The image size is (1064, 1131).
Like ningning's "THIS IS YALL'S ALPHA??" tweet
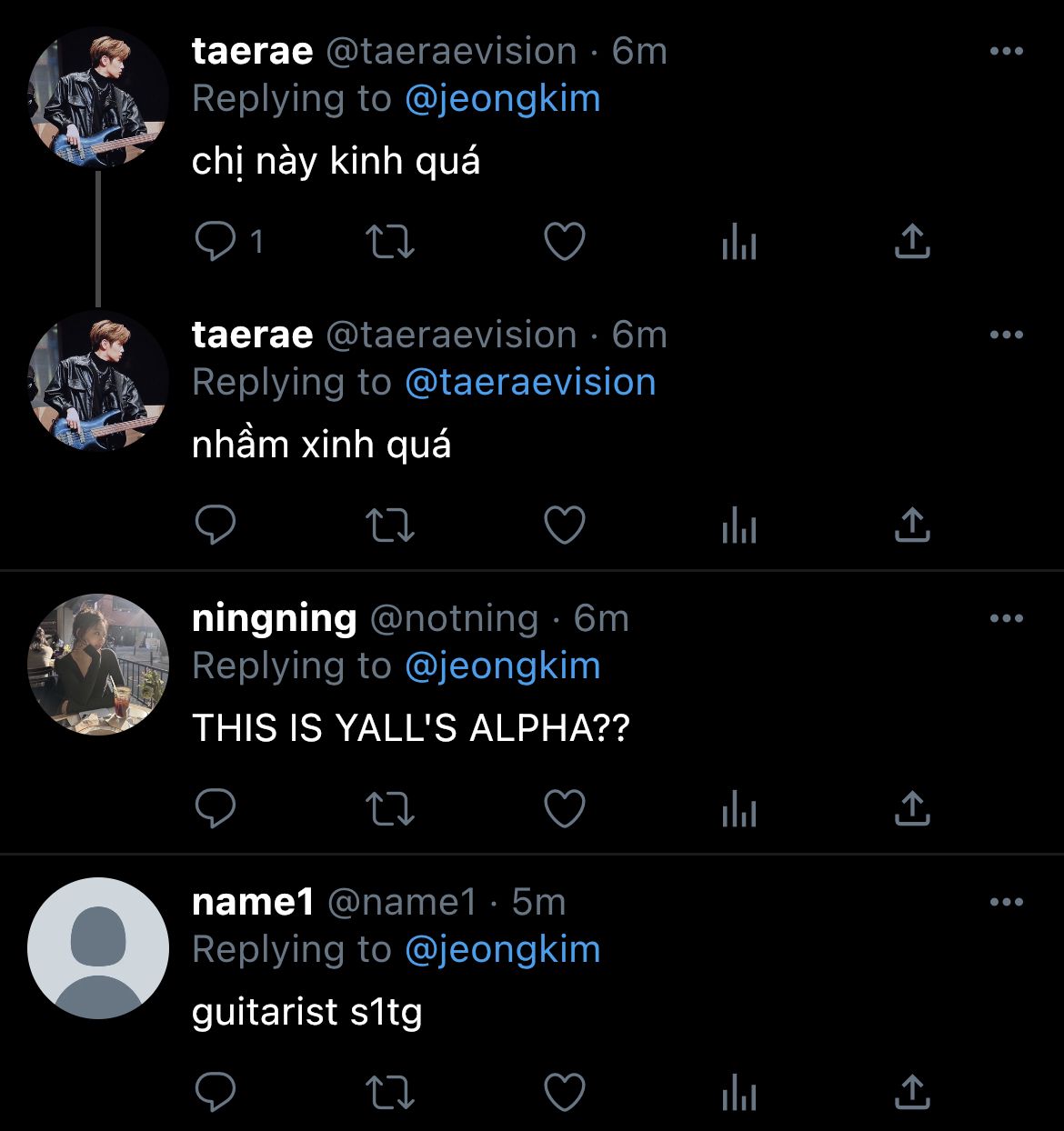click(564, 809)
